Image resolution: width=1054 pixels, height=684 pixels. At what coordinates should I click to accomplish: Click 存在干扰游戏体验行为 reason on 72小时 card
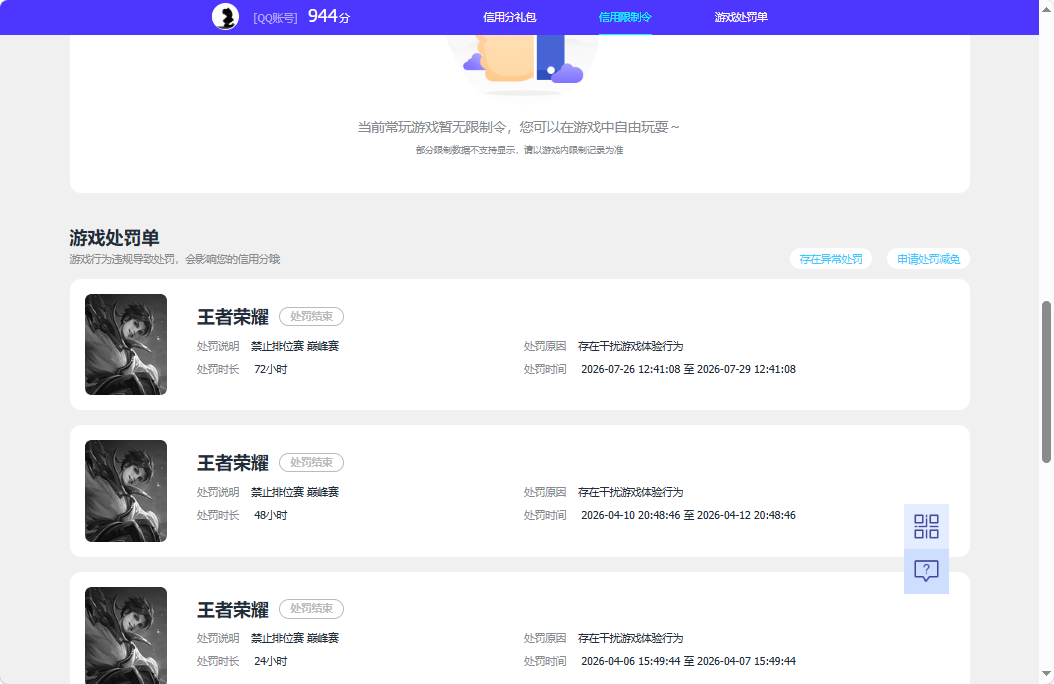(x=631, y=346)
